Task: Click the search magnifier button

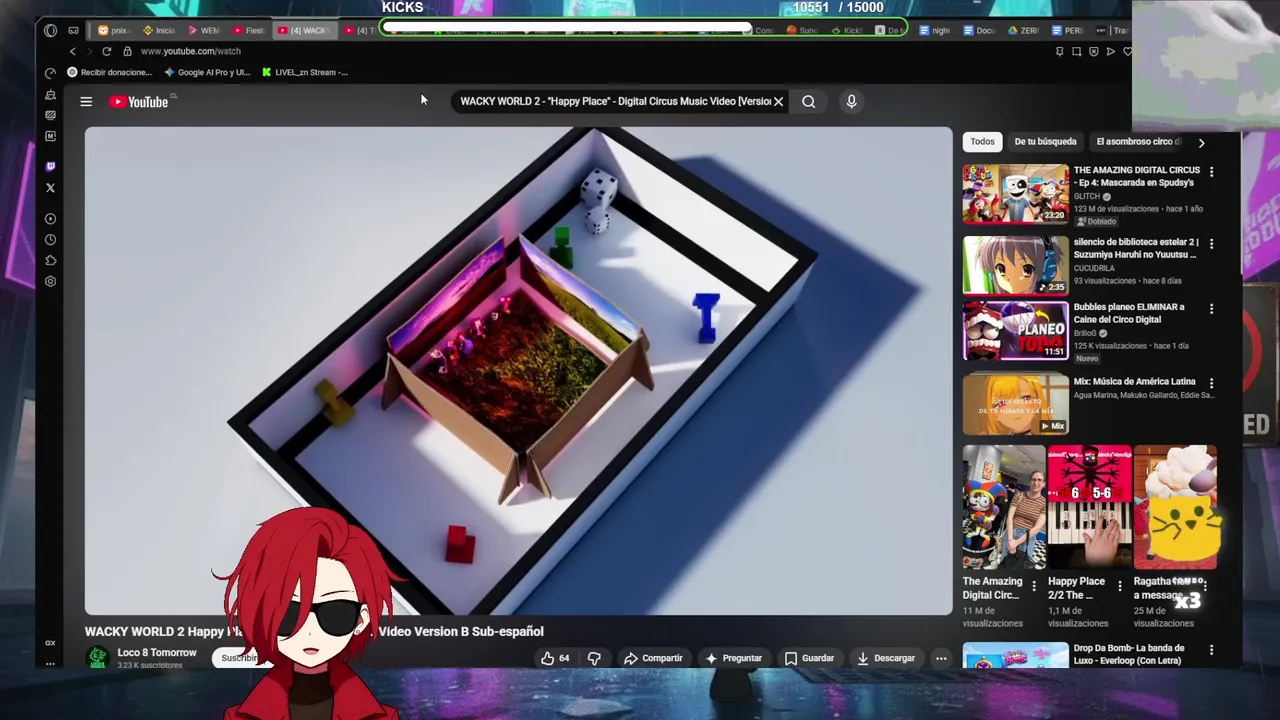Action: 808,101
